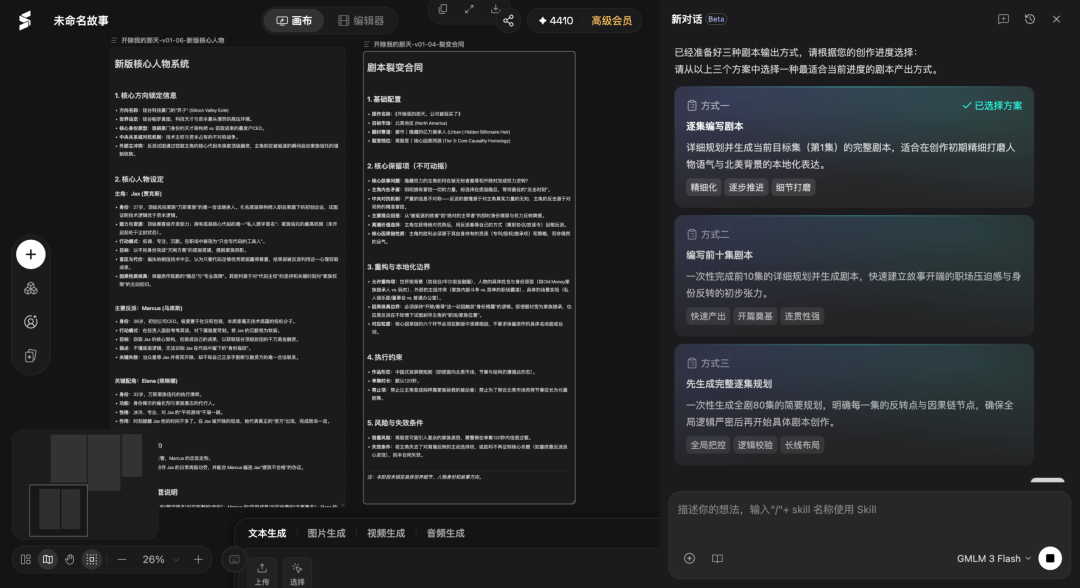Open the 图片生成 tab
Screen dimensions: 1080x588
click(326, 534)
